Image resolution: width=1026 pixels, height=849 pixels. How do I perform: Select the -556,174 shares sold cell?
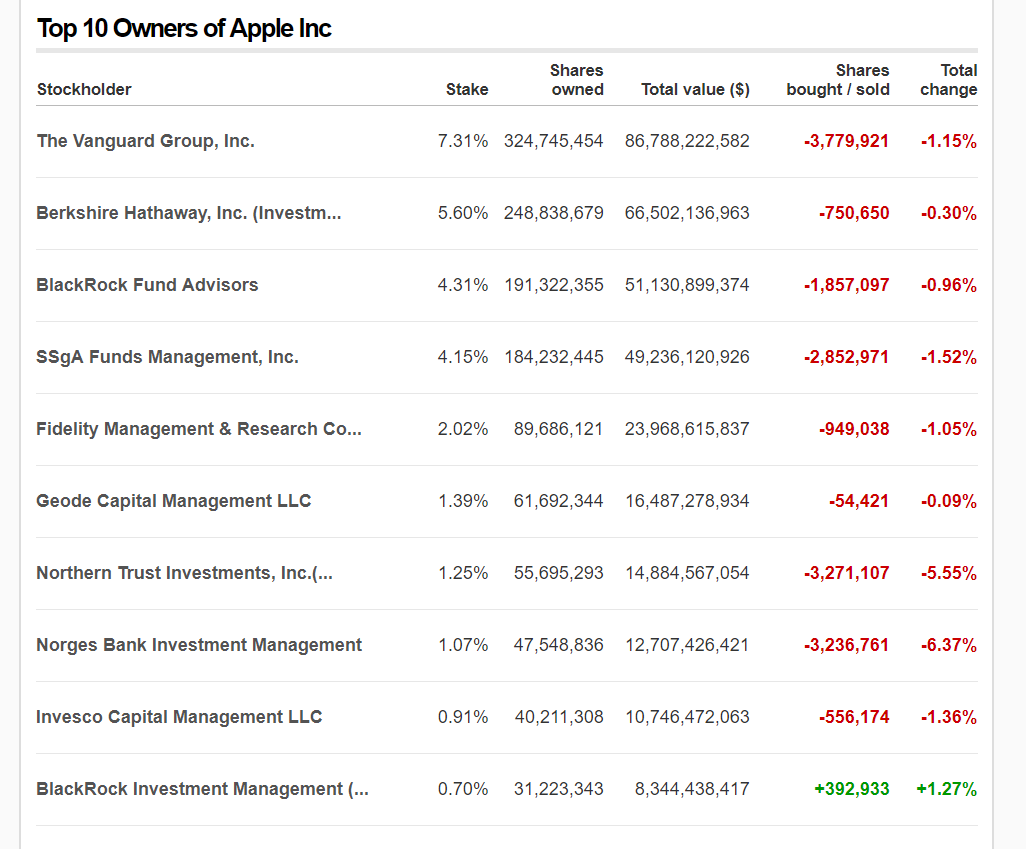point(854,717)
